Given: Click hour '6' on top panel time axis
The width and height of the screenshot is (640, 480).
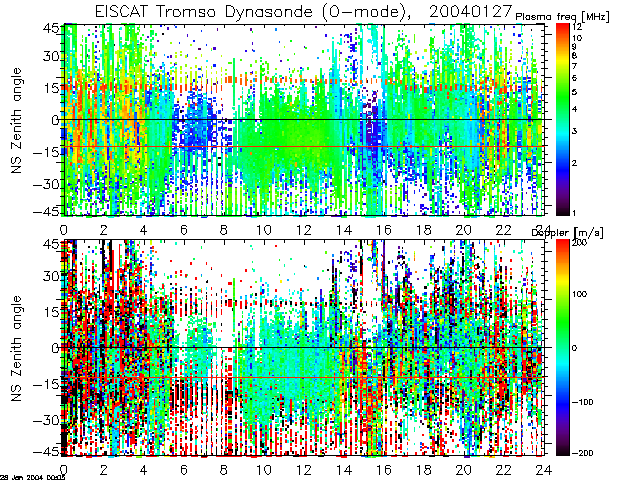Looking at the screenshot, I should tap(184, 230).
